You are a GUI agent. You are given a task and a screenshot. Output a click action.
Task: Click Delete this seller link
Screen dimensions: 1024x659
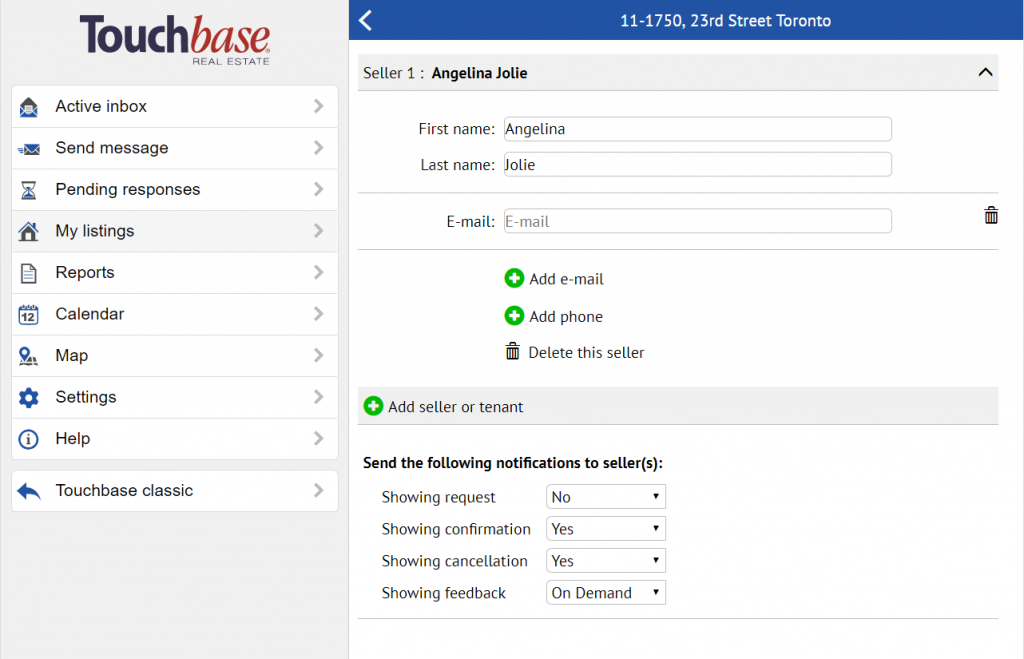click(585, 352)
